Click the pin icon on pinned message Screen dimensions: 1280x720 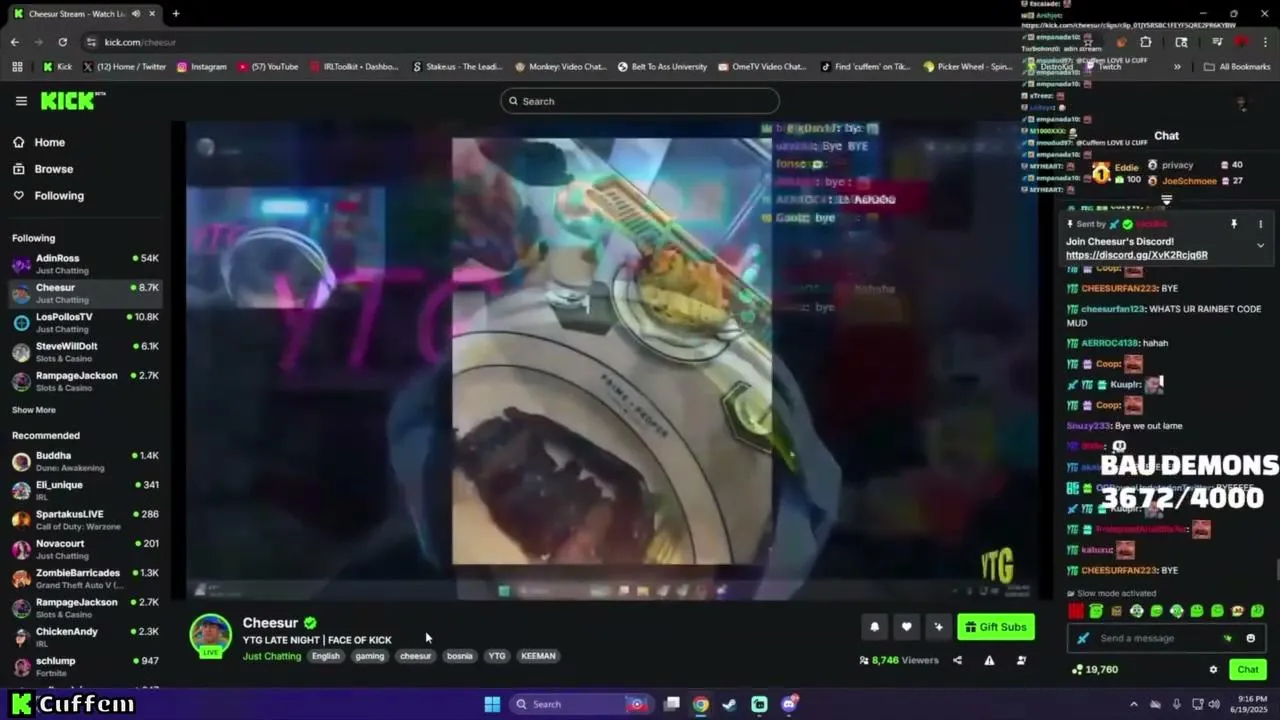[x=1234, y=224]
